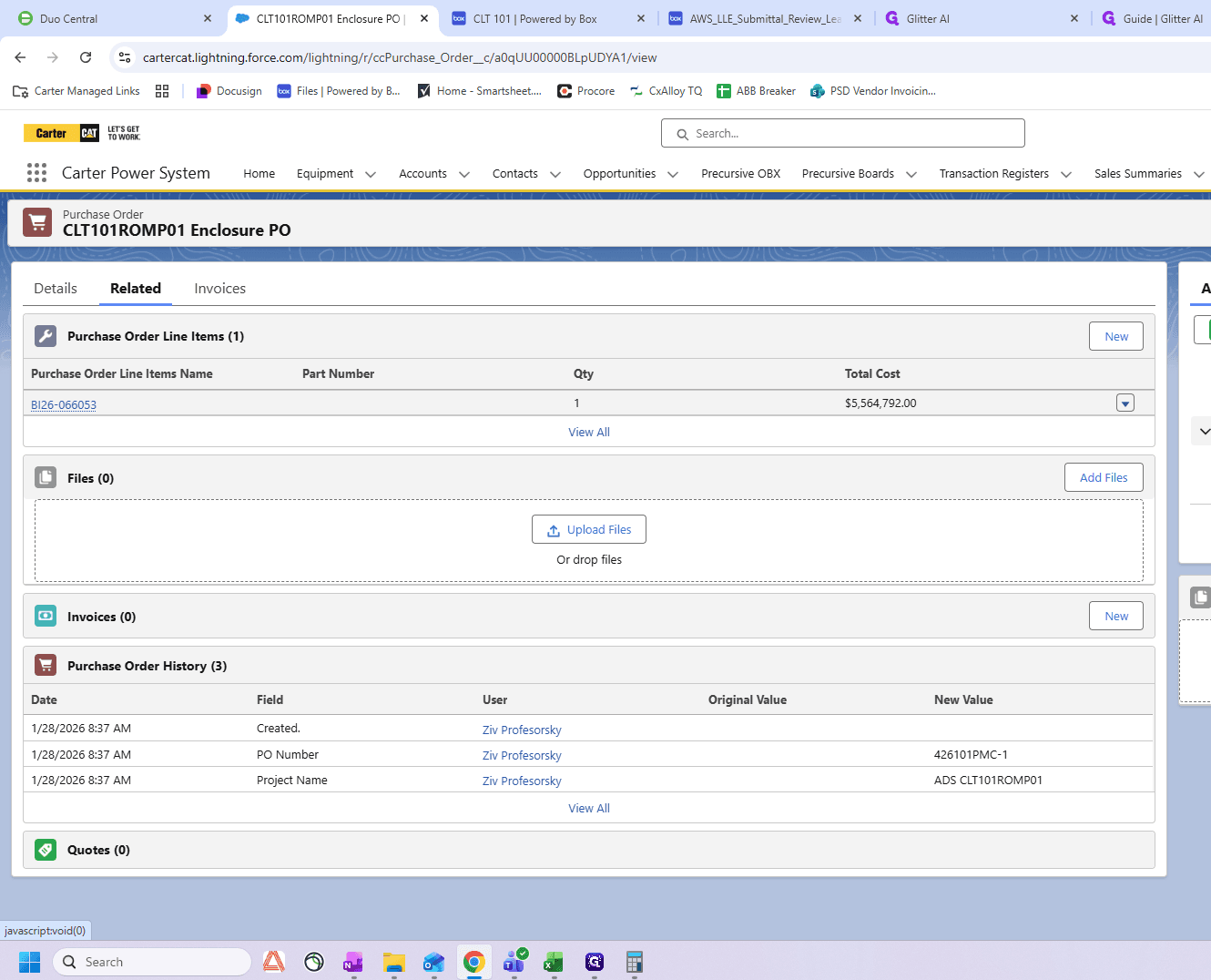Screen dimensions: 1211x980
Task: Click the Purchase Order Line Items wrench icon
Action: point(46,336)
